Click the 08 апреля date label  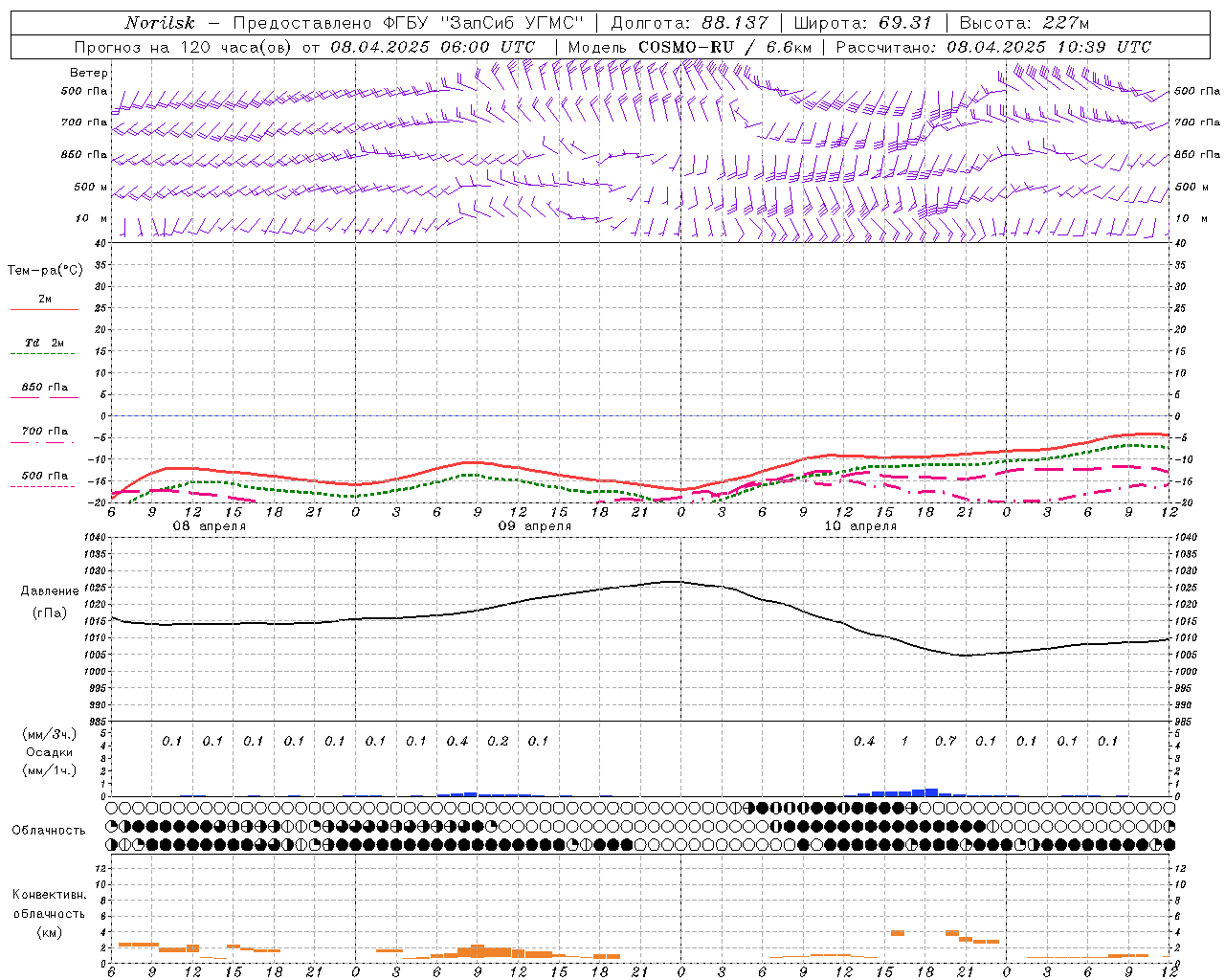[x=209, y=526]
